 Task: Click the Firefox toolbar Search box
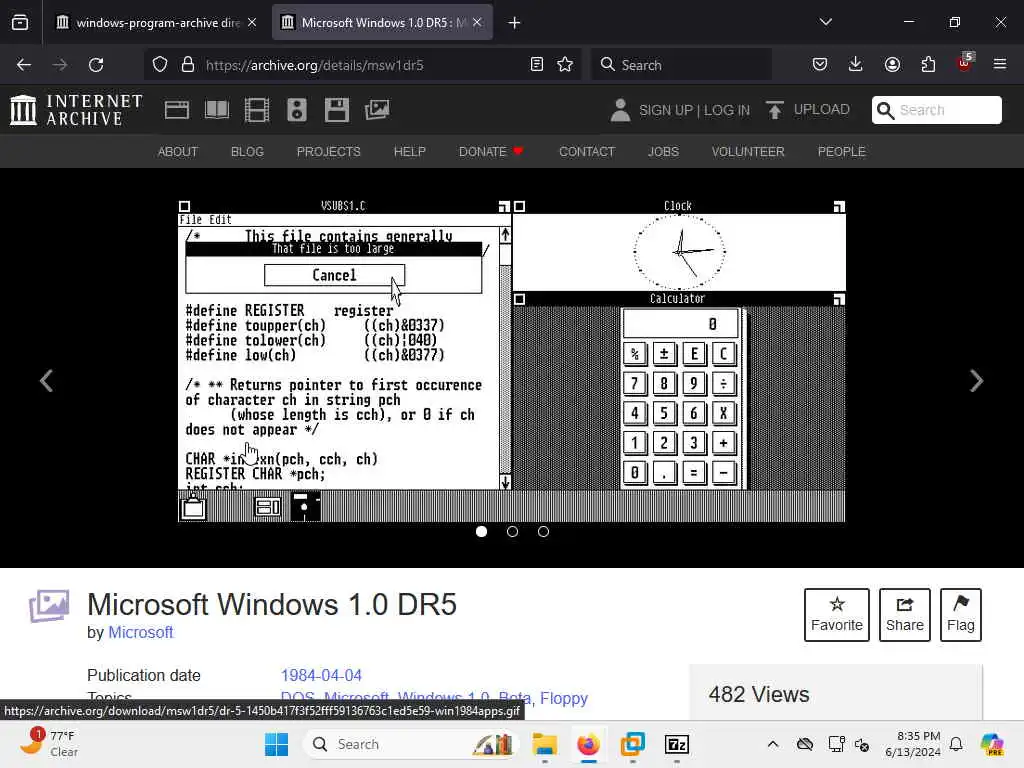(681, 65)
